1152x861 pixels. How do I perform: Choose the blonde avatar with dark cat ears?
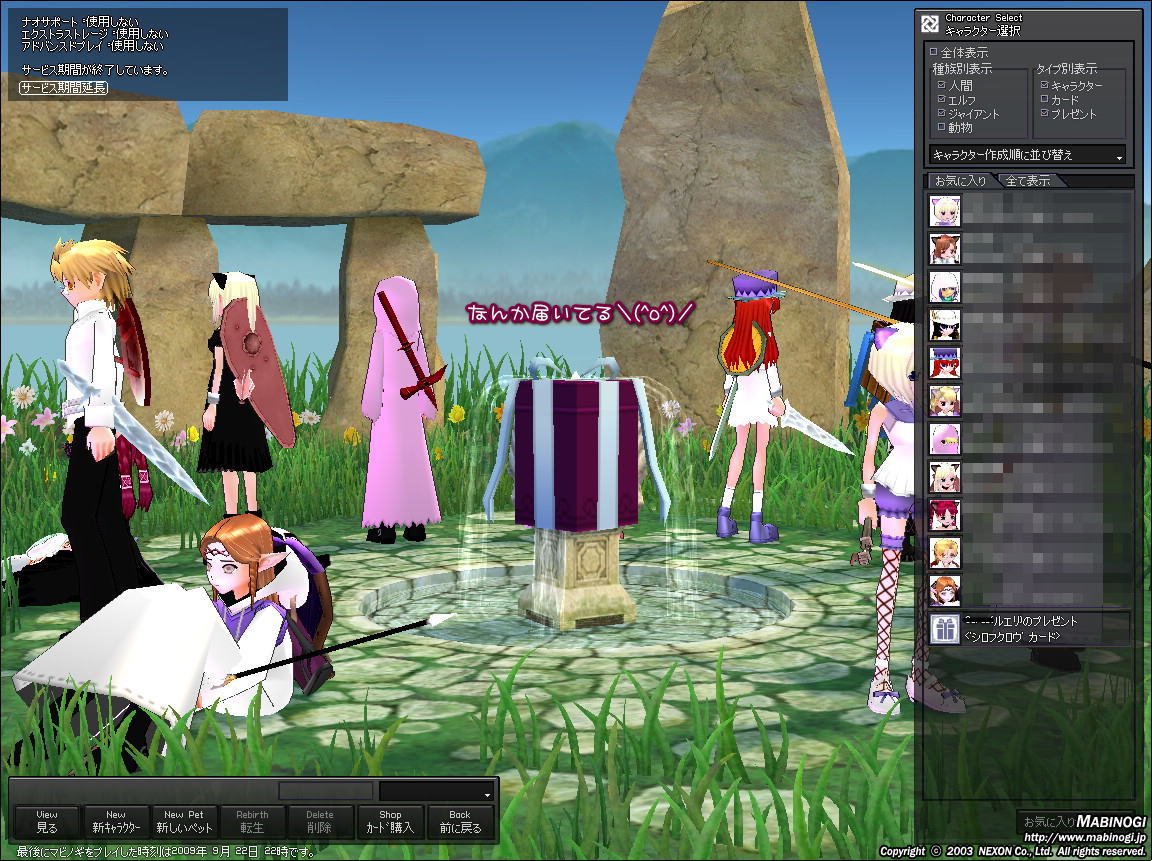click(x=945, y=478)
